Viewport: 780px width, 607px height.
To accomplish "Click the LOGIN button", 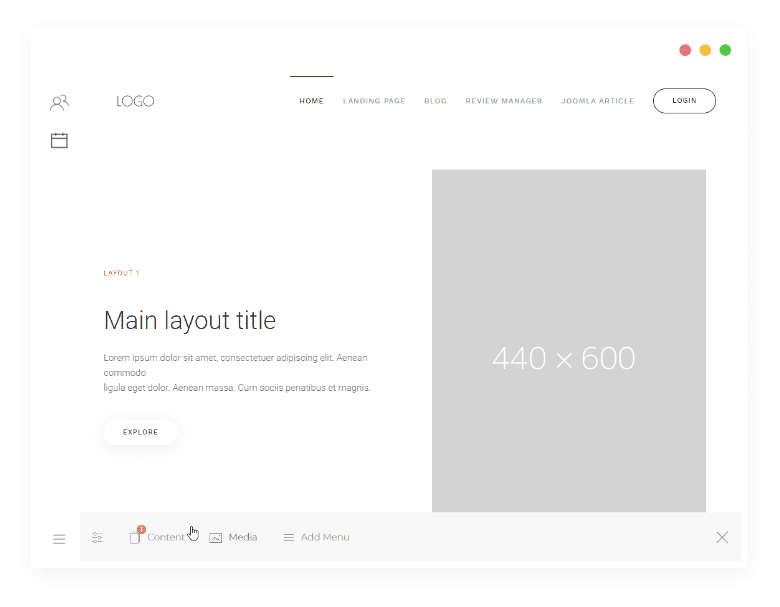I will pos(684,101).
